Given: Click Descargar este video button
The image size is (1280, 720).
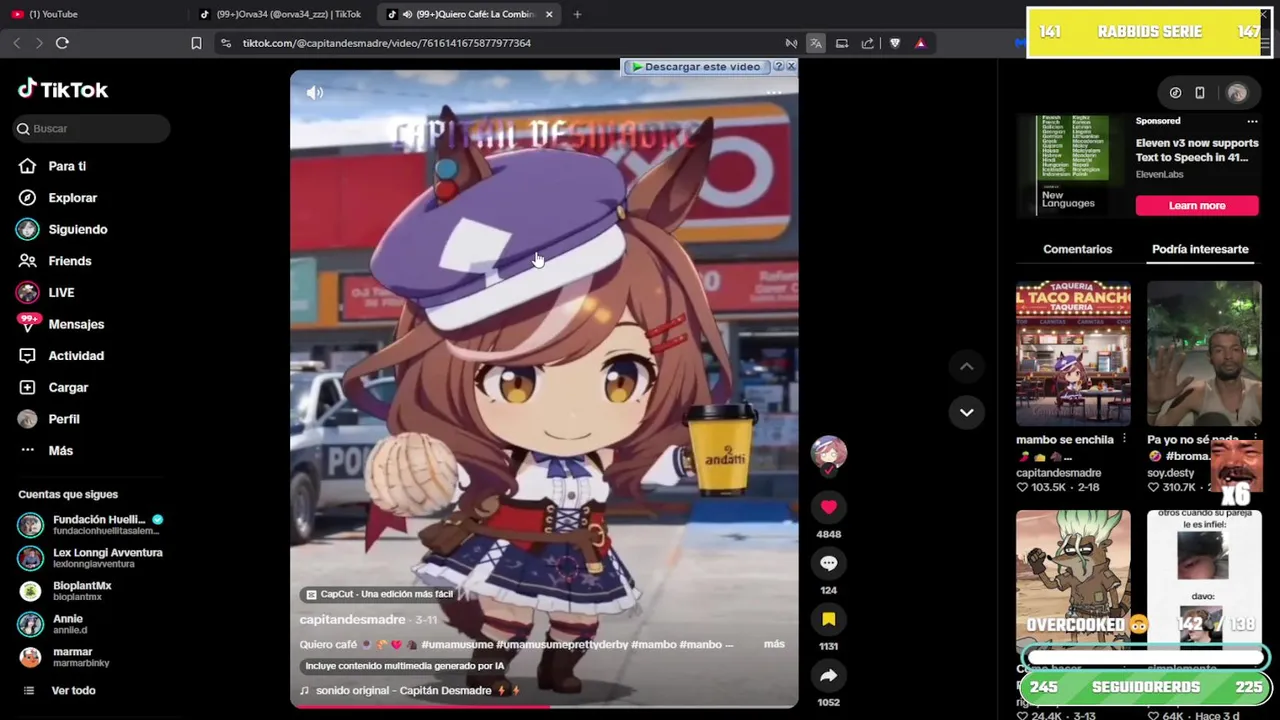Looking at the screenshot, I should (x=696, y=67).
